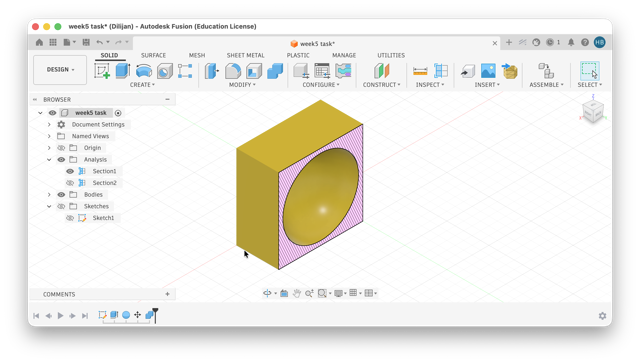Toggle visibility of Bodies folder

coord(61,195)
